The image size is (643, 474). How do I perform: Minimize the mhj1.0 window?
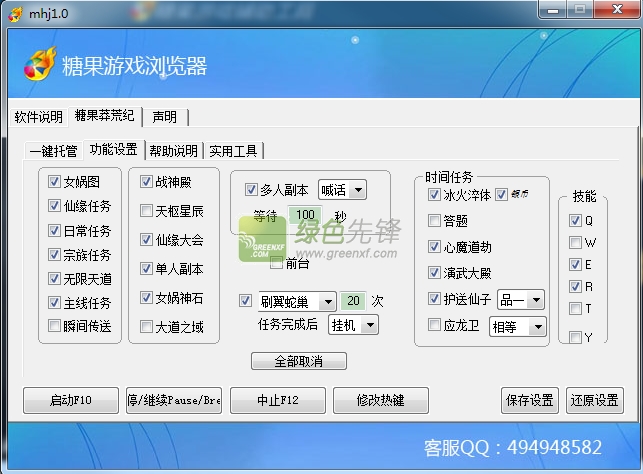click(552, 9)
